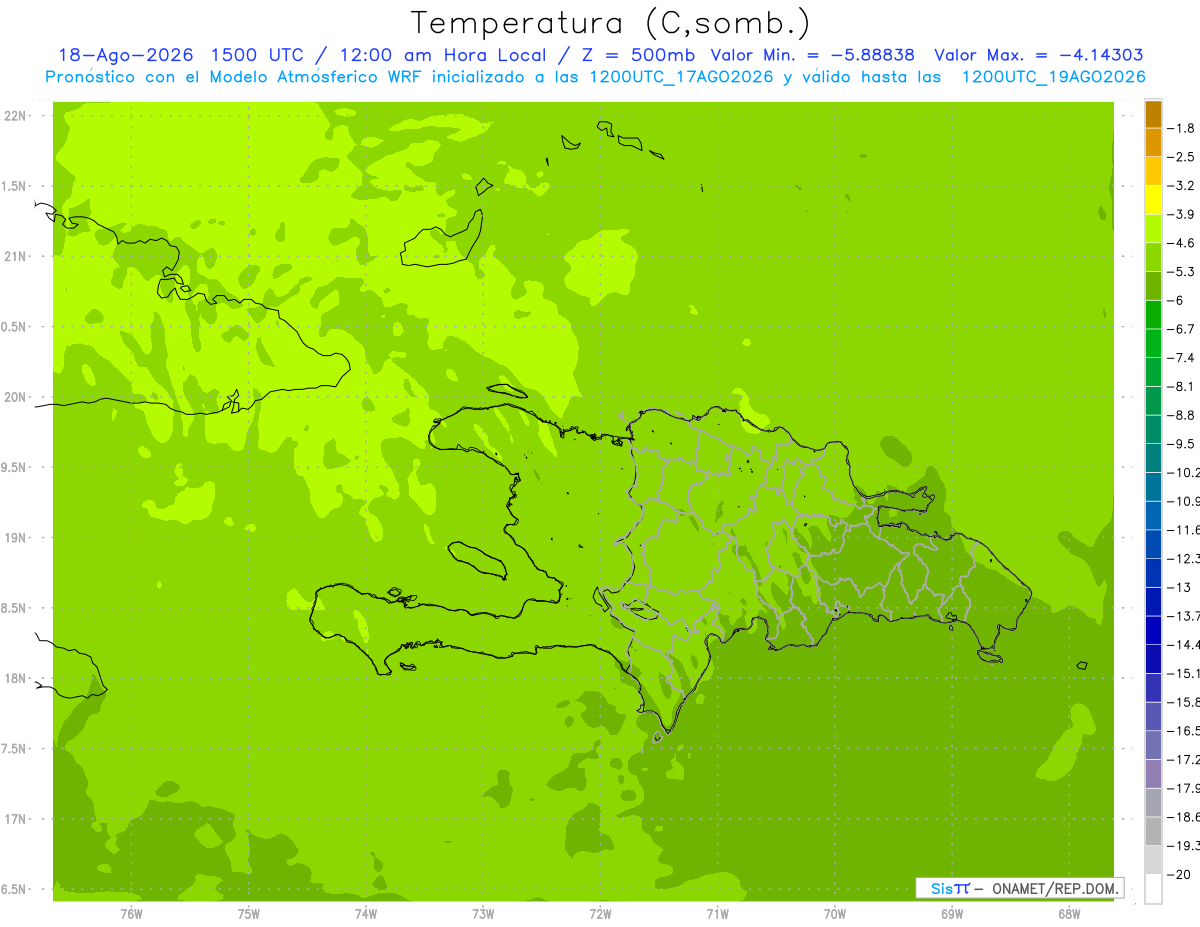
Task: Click the yellow swatch between -3.2 and -3.9
Action: (x=1153, y=200)
